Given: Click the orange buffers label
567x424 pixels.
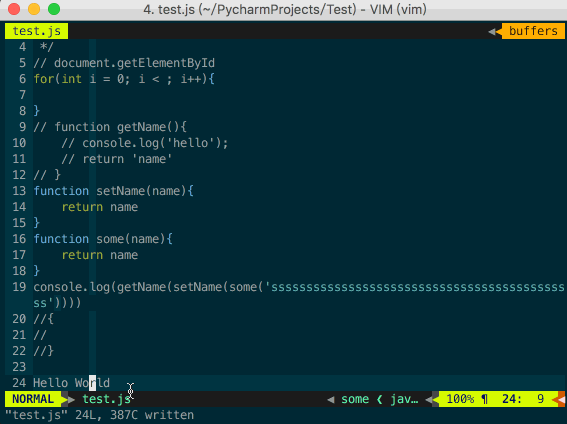Looking at the screenshot, I should 533,31.
